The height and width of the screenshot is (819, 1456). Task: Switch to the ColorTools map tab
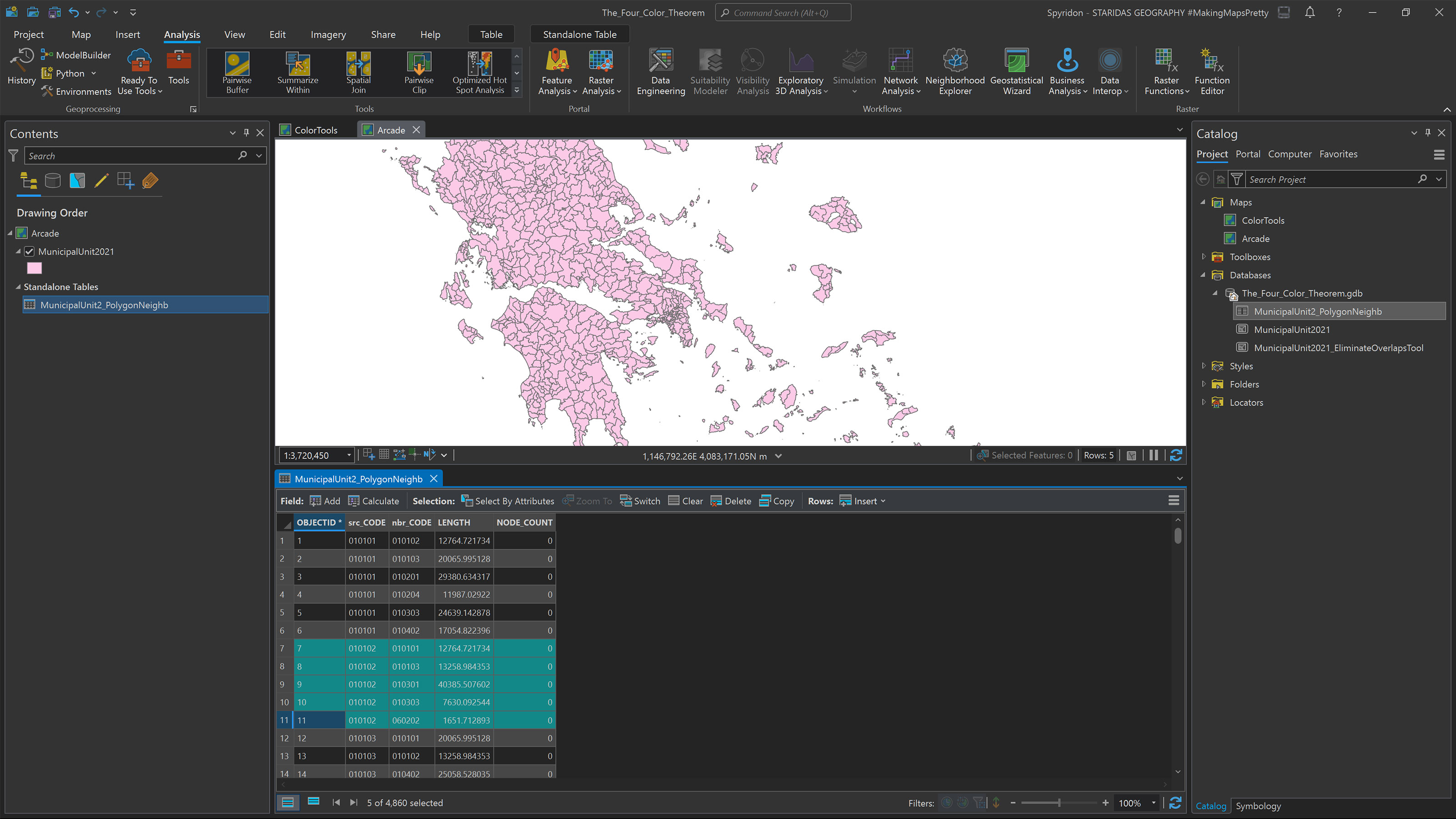pos(315,130)
